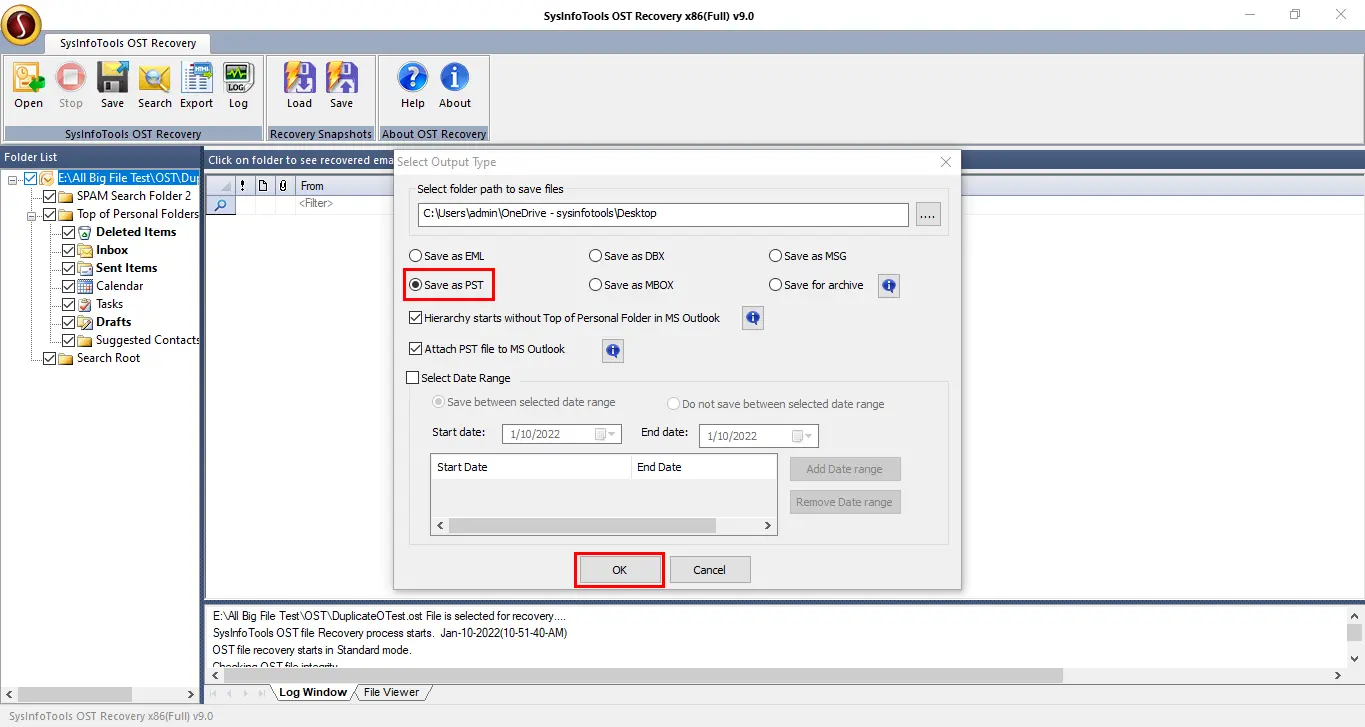
Task: Click right arrow of Folder List scrollbar
Action: 191,694
